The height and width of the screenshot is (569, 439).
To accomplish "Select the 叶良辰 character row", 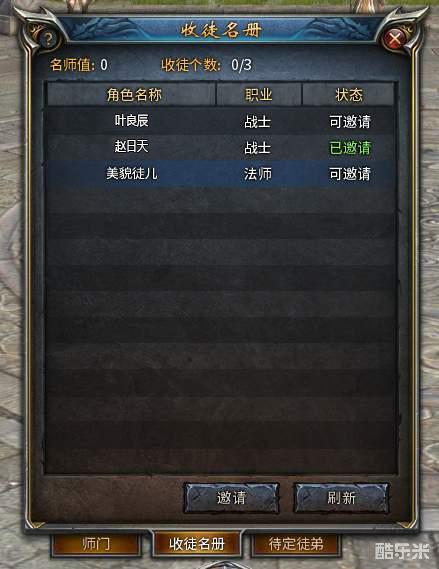I will point(220,121).
